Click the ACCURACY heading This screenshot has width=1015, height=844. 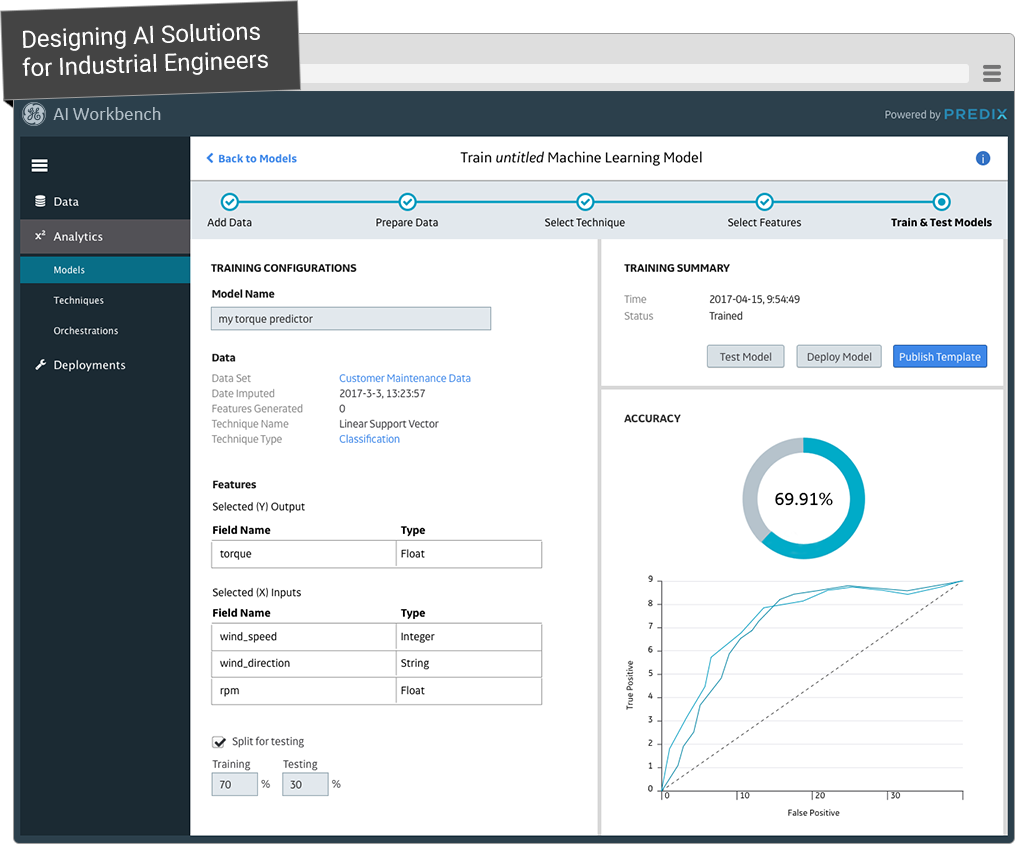[652, 419]
